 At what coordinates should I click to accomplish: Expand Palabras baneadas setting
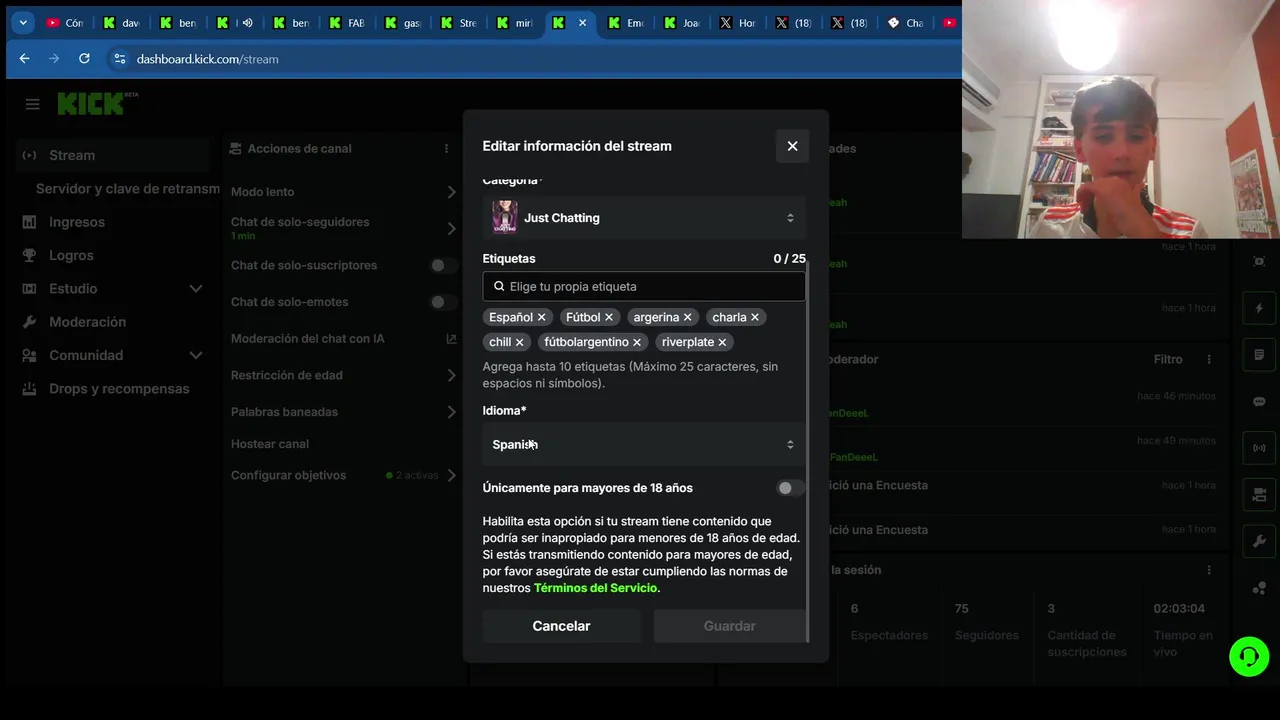click(451, 412)
